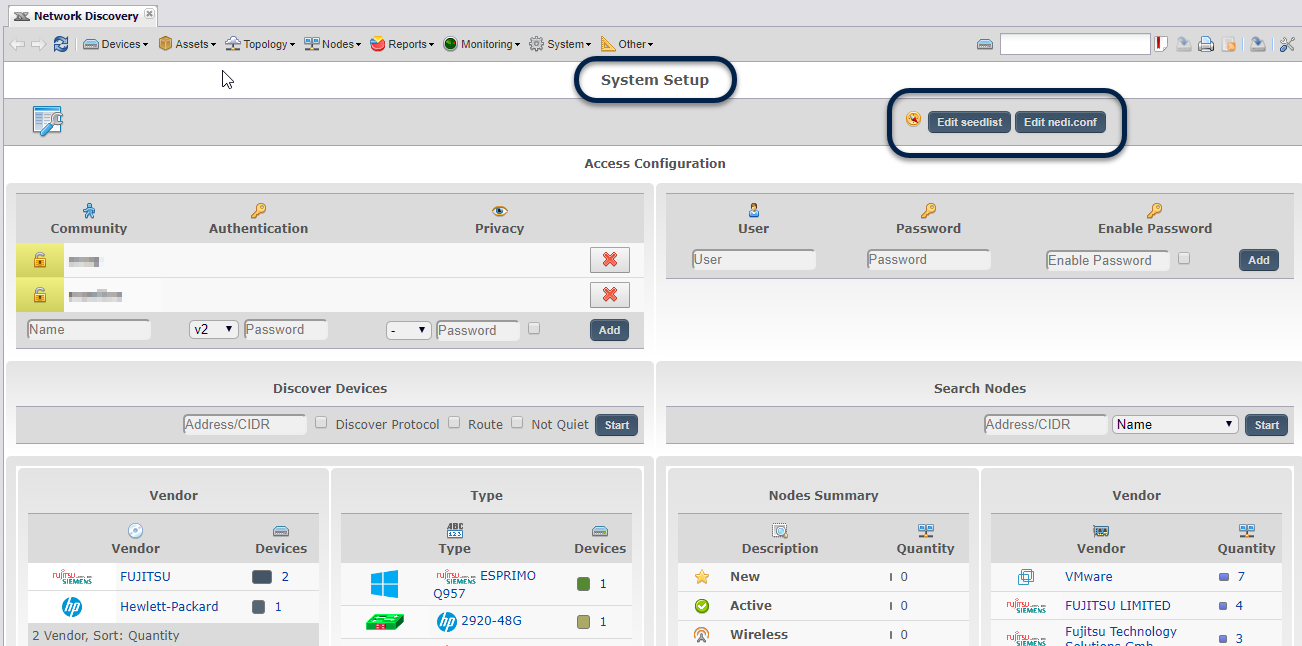This screenshot has height=646, width=1302.
Task: Click the red bookmark icon beside the search box
Action: [x=1162, y=44]
